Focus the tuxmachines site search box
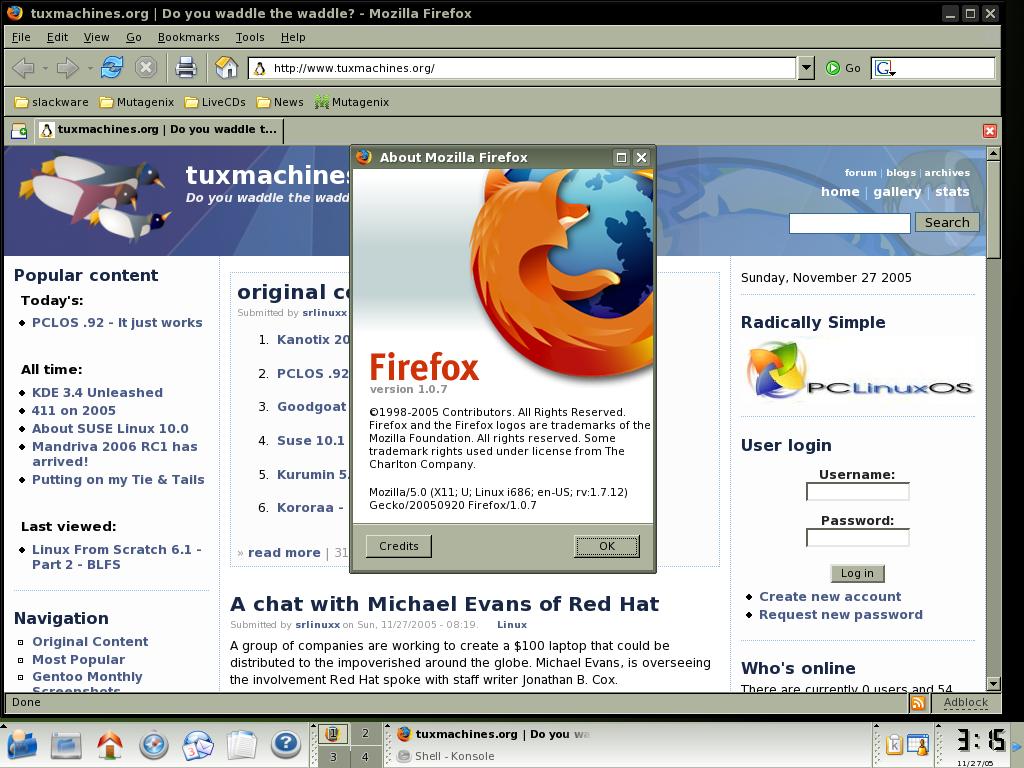The width and height of the screenshot is (1024, 768). [x=849, y=223]
